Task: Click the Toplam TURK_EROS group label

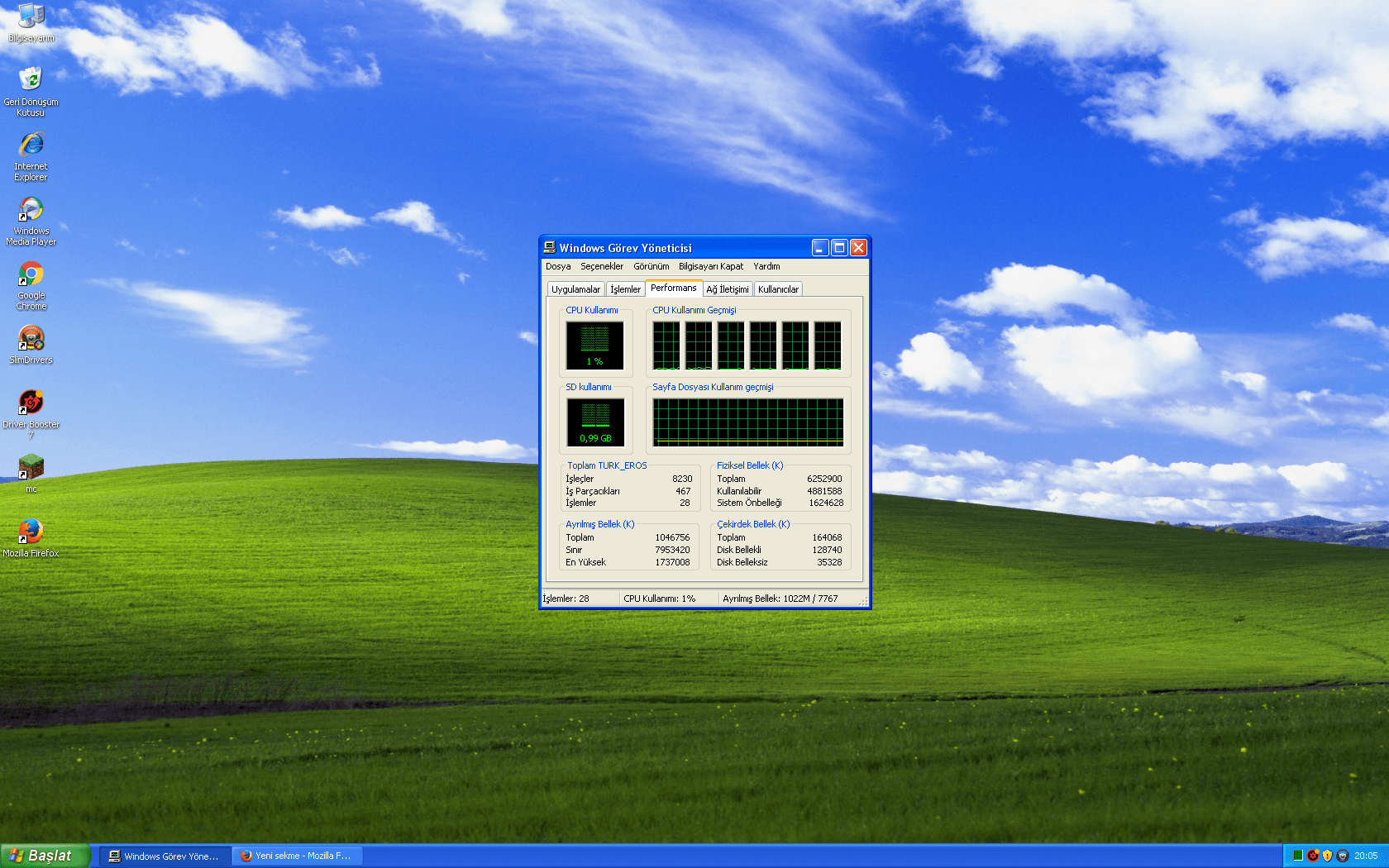Action: tap(607, 465)
